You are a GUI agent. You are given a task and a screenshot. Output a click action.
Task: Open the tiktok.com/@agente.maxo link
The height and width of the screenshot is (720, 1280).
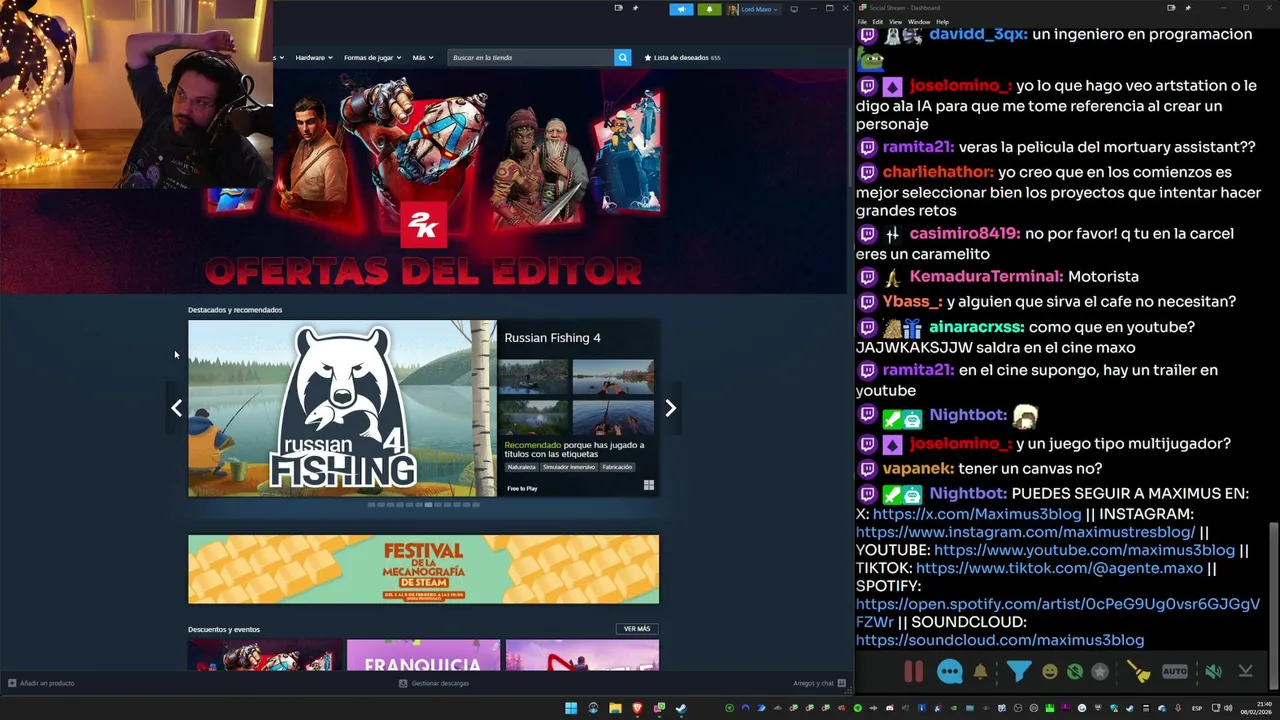coord(1059,568)
